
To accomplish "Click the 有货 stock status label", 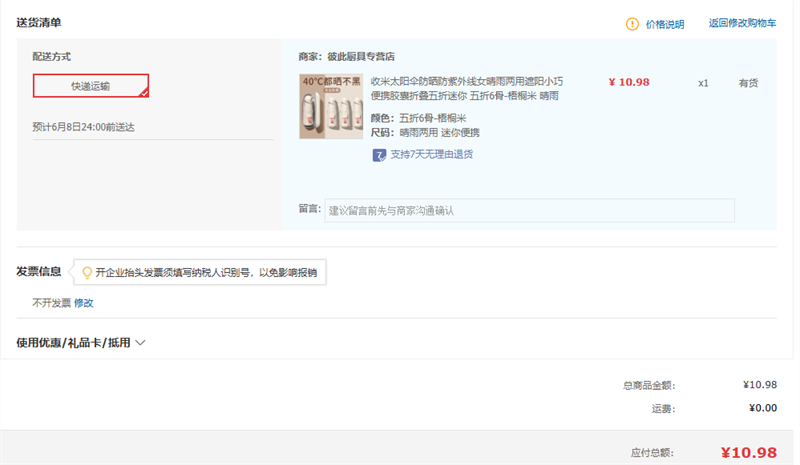I will (x=748, y=83).
